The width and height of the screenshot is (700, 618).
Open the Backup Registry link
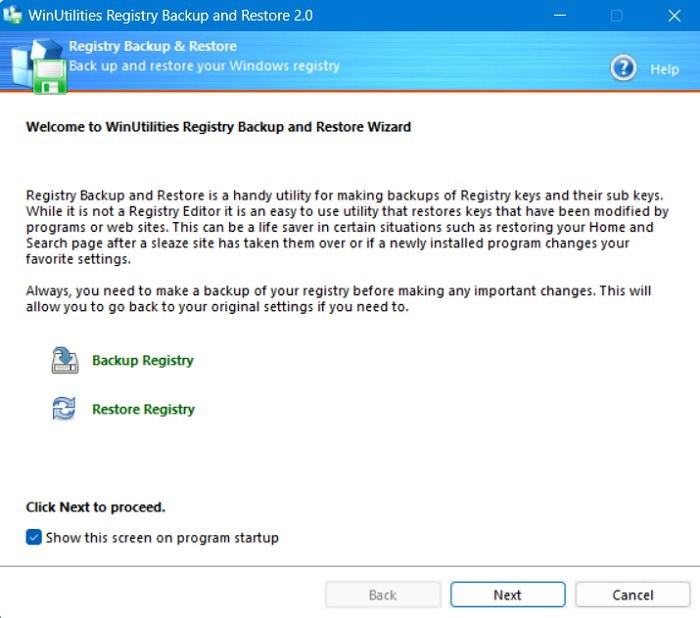pos(143,360)
